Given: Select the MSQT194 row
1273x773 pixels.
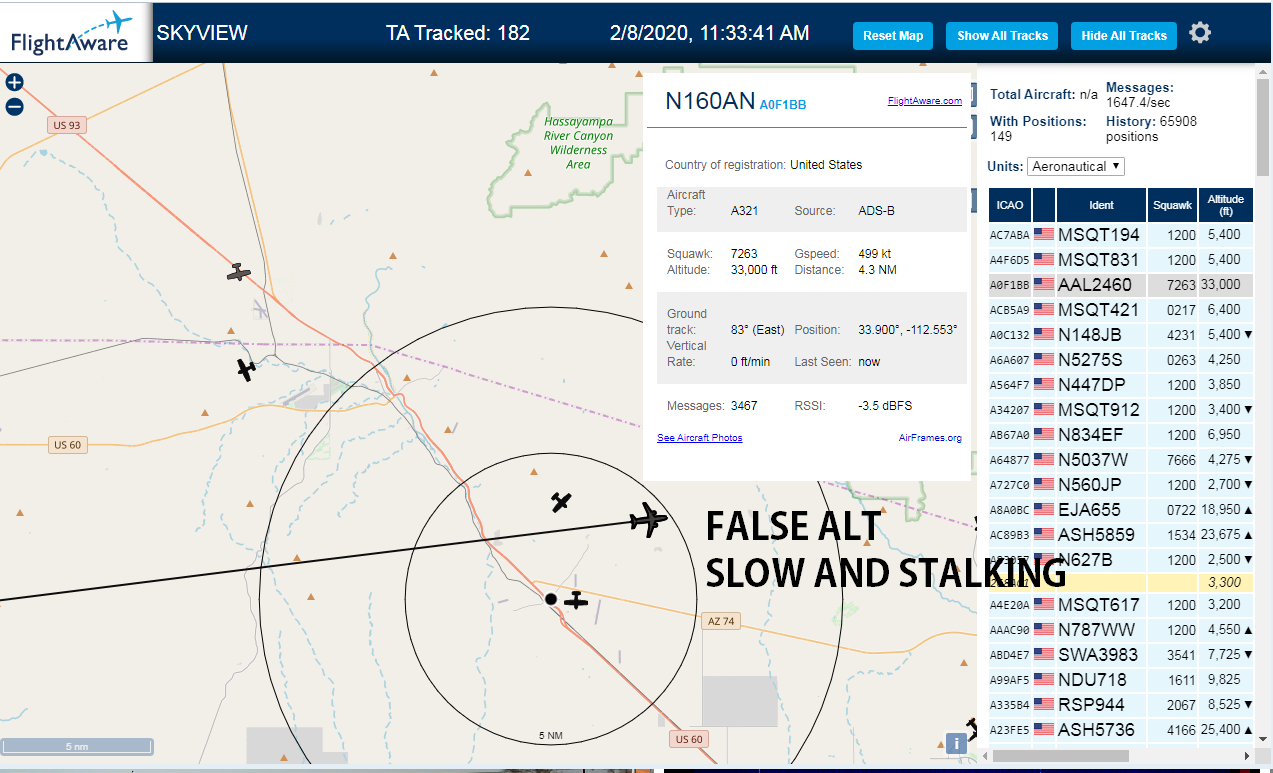Looking at the screenshot, I should pyautogui.click(x=1121, y=235).
